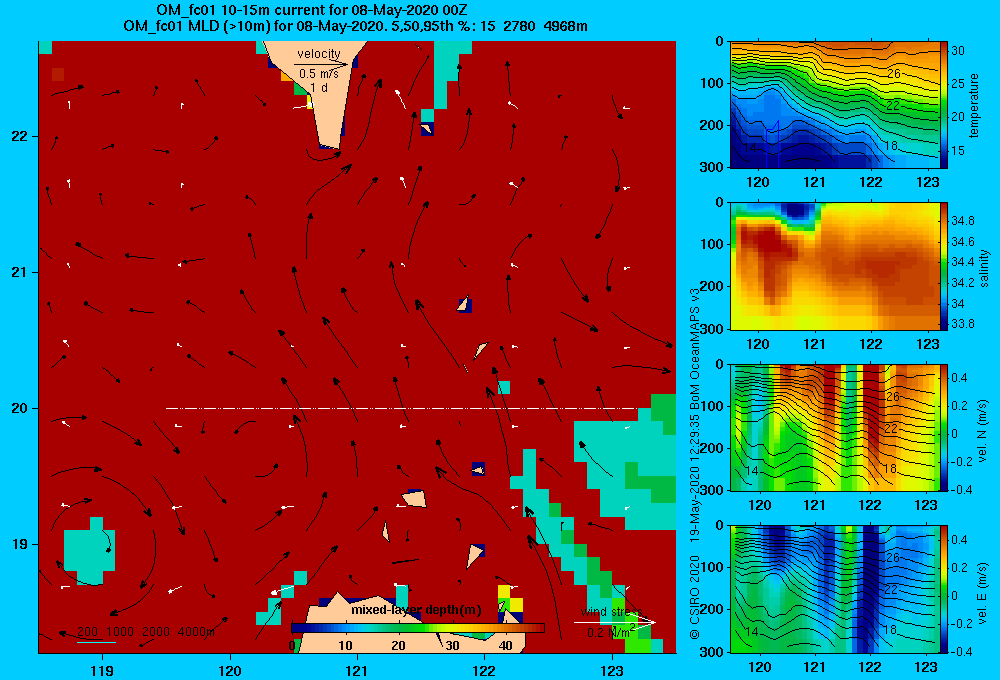Click the title line "OM_fc01 10-15m current for 08-May-2020 00Z"
The image size is (1000, 680).
311,10
